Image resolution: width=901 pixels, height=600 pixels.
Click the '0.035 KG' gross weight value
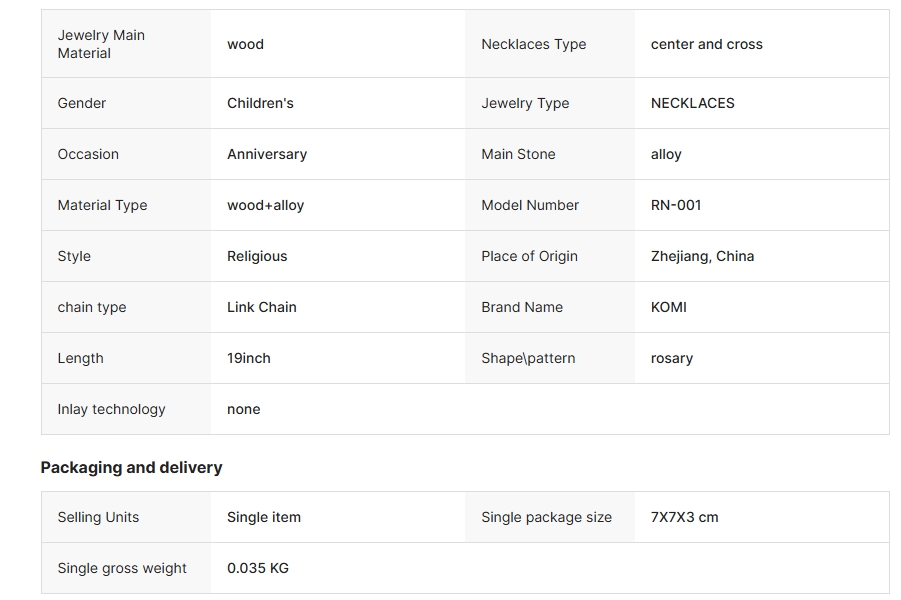click(x=257, y=568)
